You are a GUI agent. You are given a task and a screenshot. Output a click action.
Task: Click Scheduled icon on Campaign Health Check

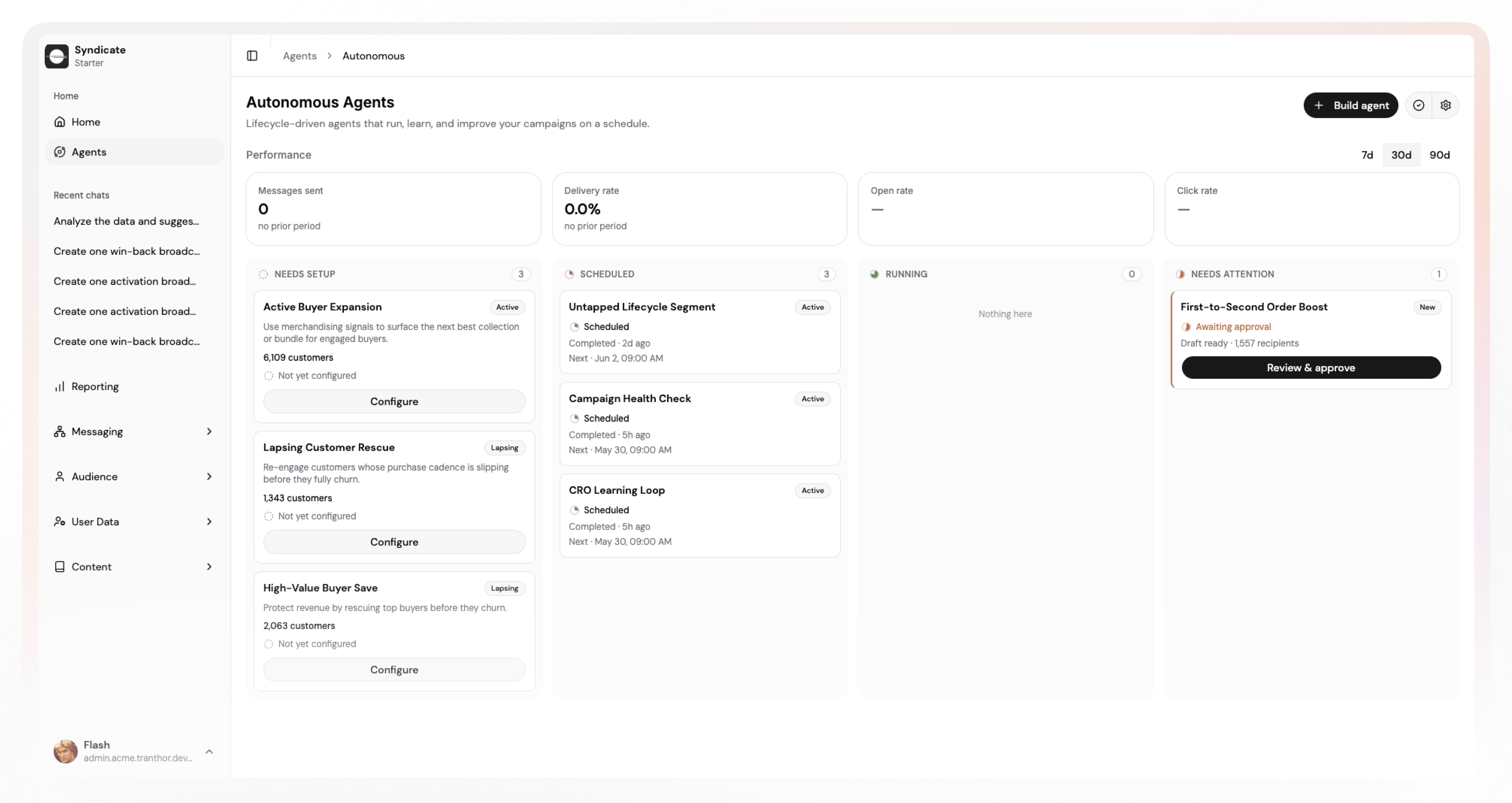click(x=575, y=419)
